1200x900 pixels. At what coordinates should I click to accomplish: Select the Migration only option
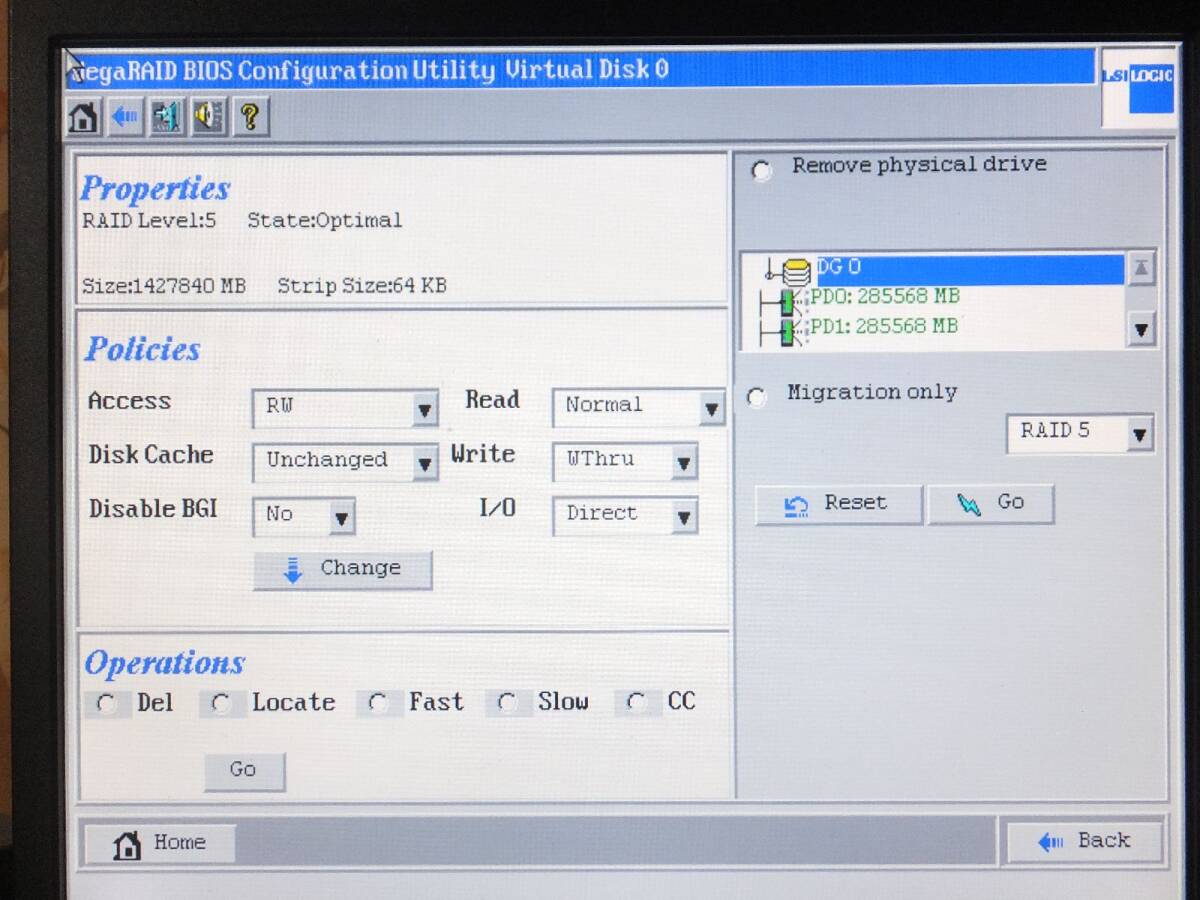(757, 397)
